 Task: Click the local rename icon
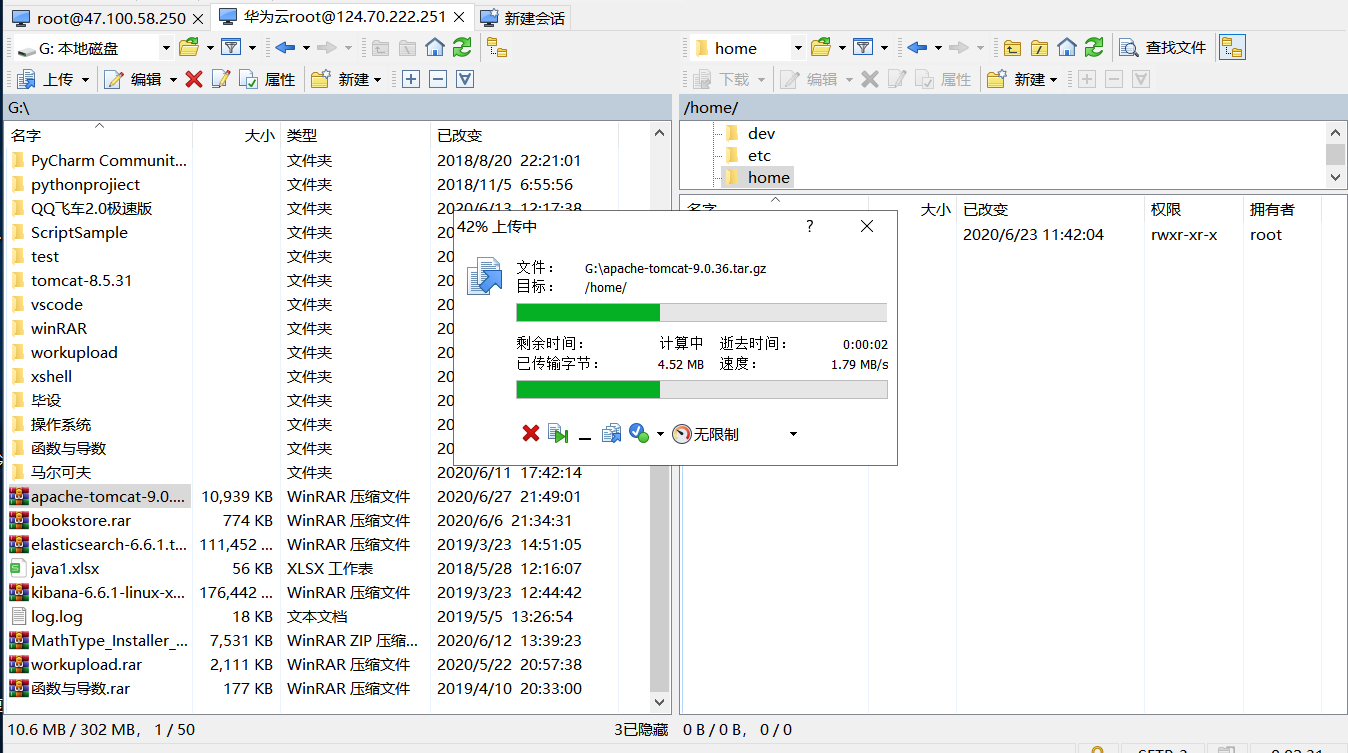pos(221,79)
